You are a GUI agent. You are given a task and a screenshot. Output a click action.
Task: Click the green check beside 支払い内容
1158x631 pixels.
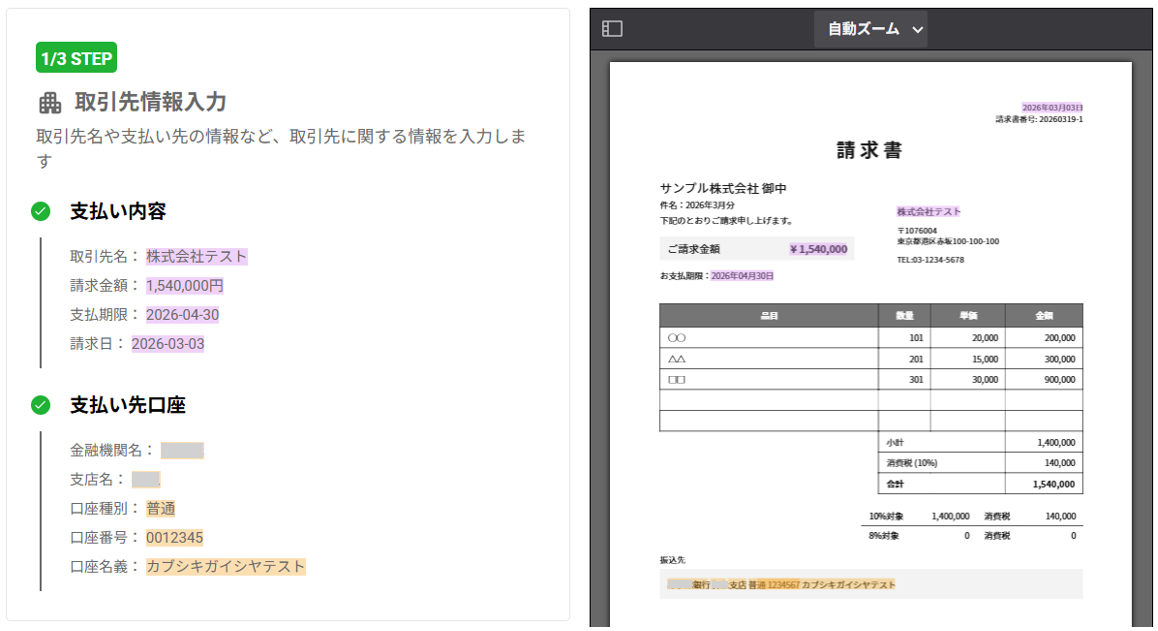click(x=41, y=211)
